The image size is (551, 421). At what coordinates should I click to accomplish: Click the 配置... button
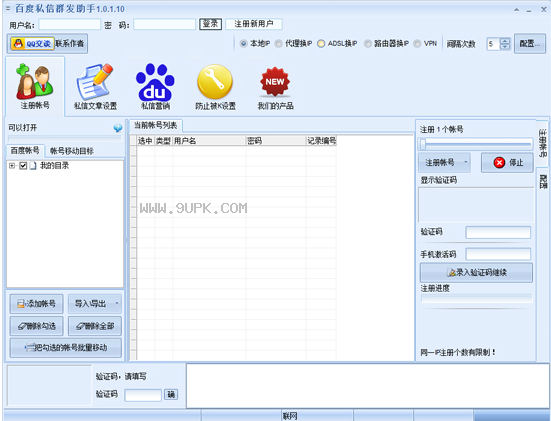point(530,44)
